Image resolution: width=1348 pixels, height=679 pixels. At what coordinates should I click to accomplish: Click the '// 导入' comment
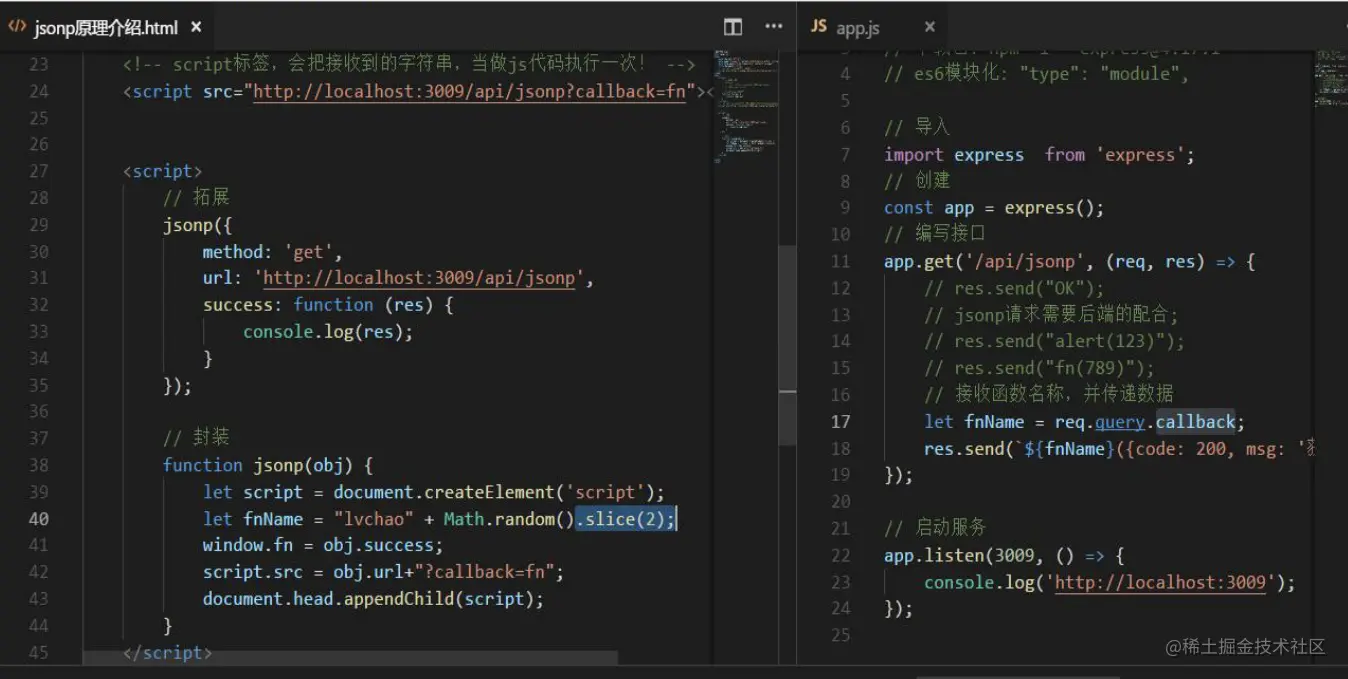(917, 127)
